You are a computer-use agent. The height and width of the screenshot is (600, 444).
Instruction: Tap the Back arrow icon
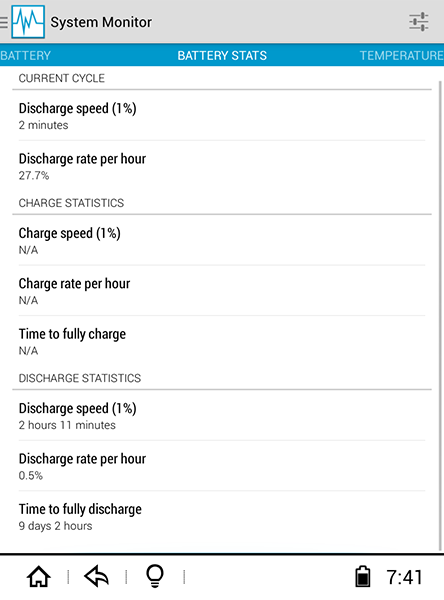[96, 576]
